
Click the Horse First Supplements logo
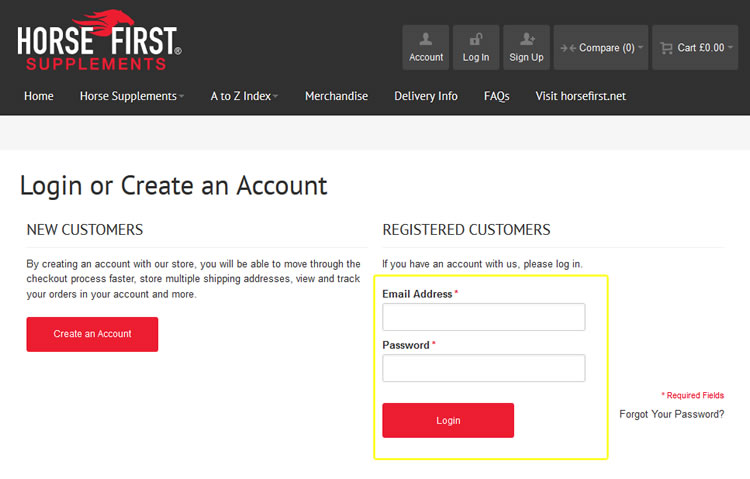click(99, 40)
